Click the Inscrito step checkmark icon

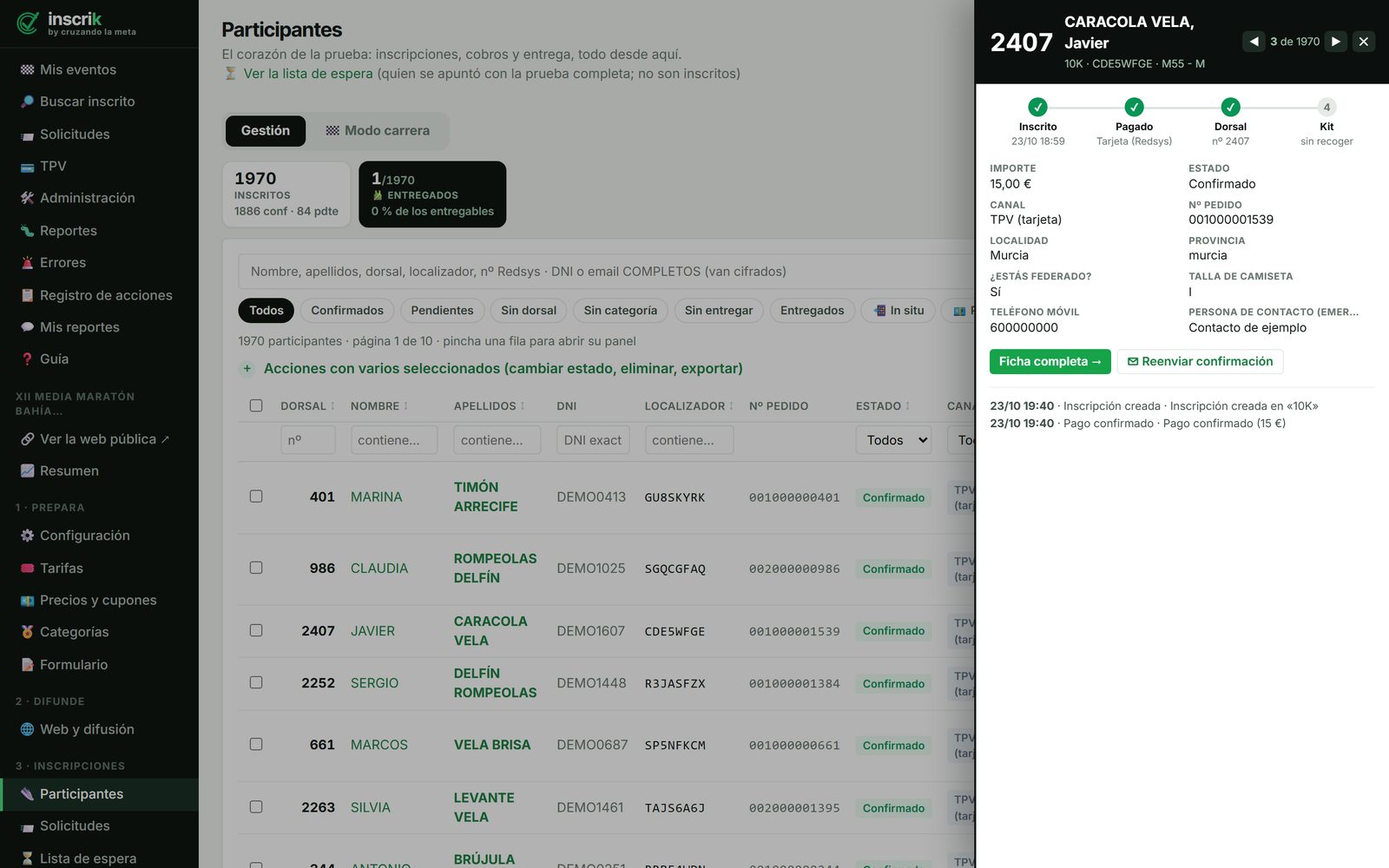tap(1037, 107)
